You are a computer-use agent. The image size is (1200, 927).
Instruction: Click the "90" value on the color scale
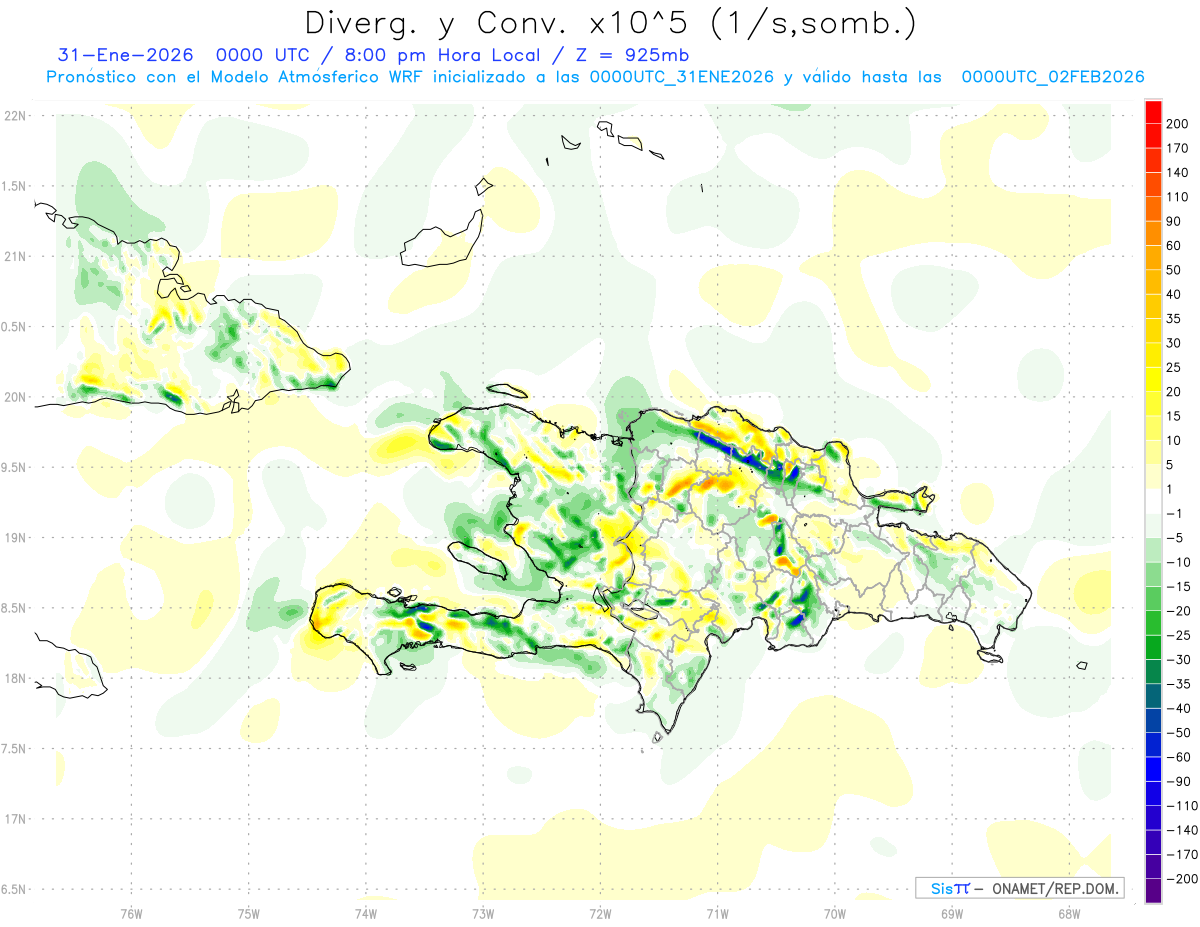point(1175,221)
